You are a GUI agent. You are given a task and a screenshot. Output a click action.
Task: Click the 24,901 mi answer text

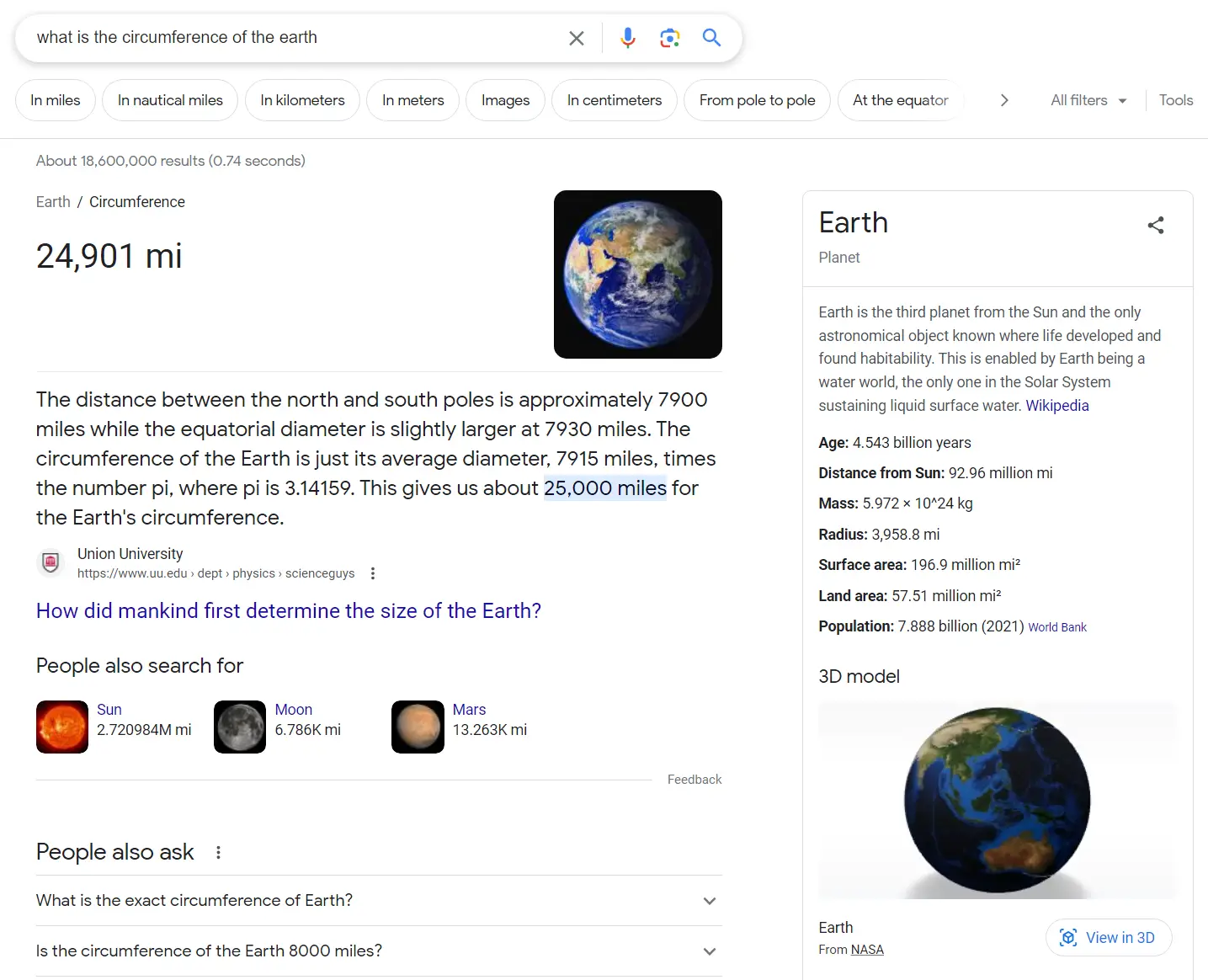pos(109,256)
